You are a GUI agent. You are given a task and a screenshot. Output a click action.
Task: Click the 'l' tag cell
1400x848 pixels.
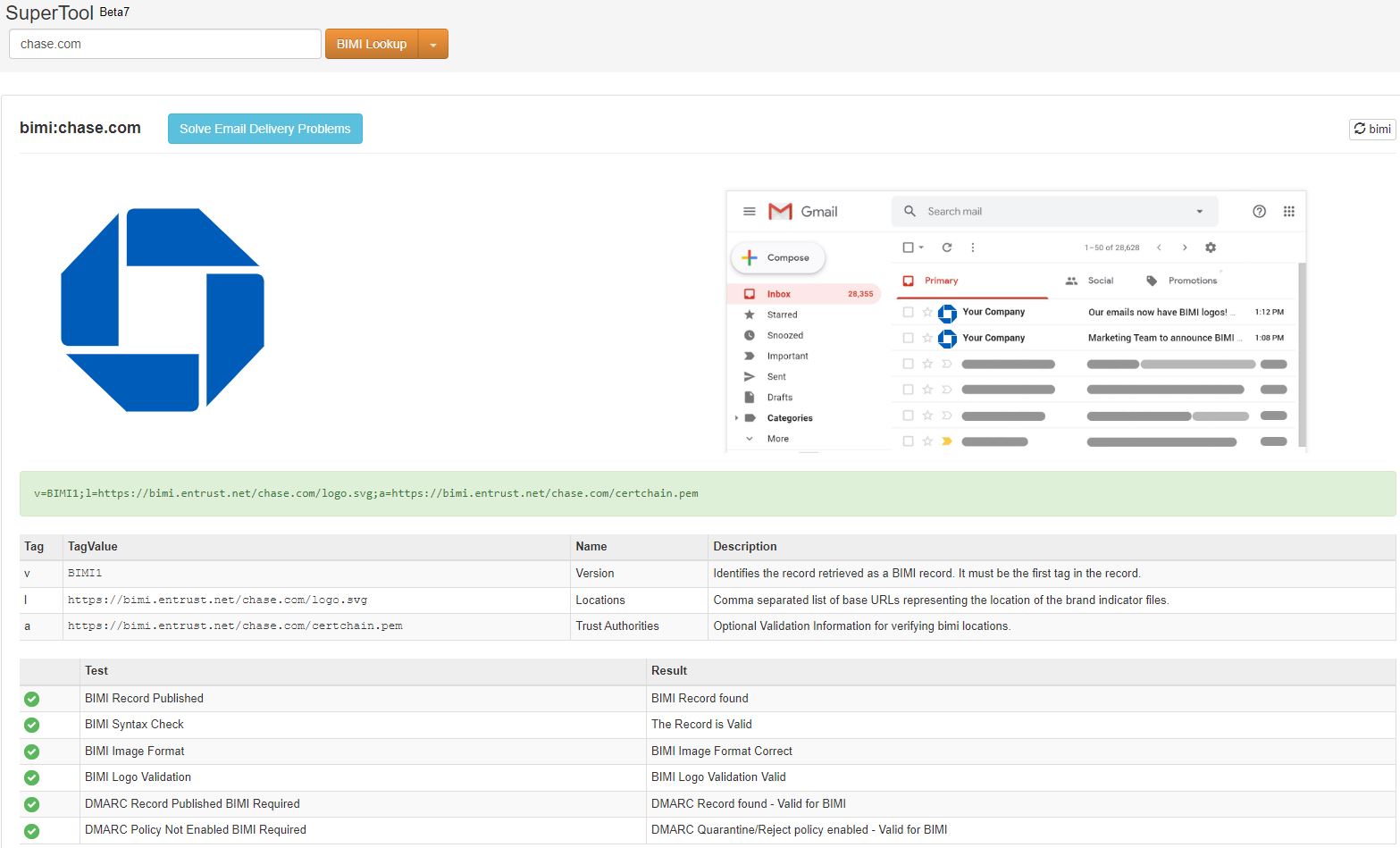click(41, 600)
